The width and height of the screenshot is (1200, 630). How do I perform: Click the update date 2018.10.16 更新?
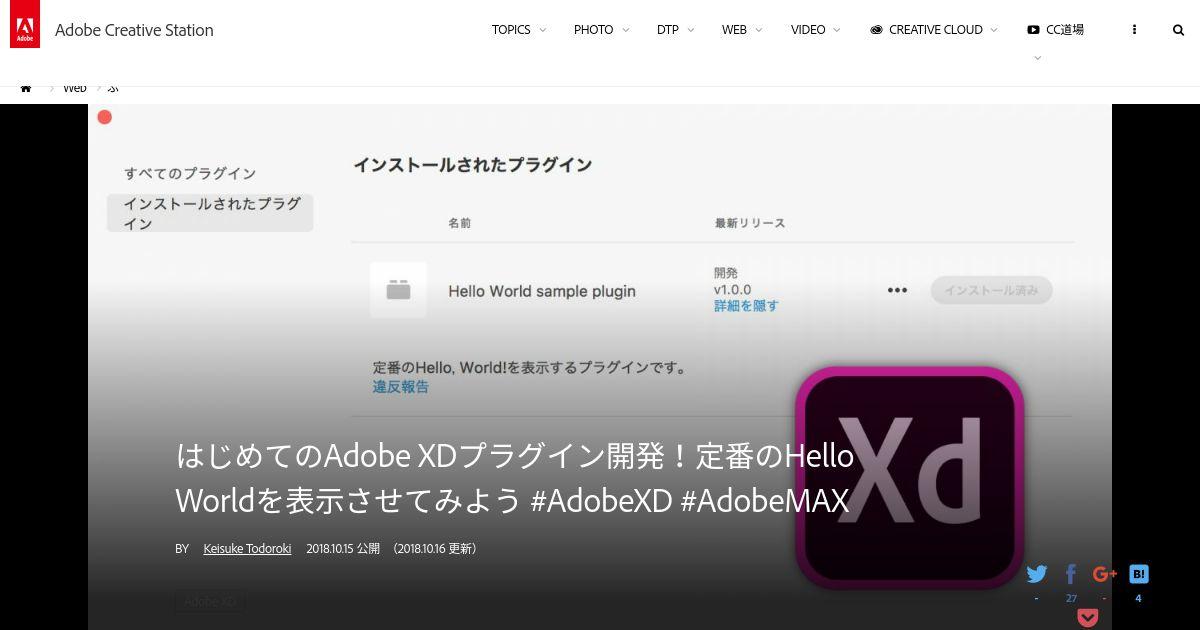435,548
